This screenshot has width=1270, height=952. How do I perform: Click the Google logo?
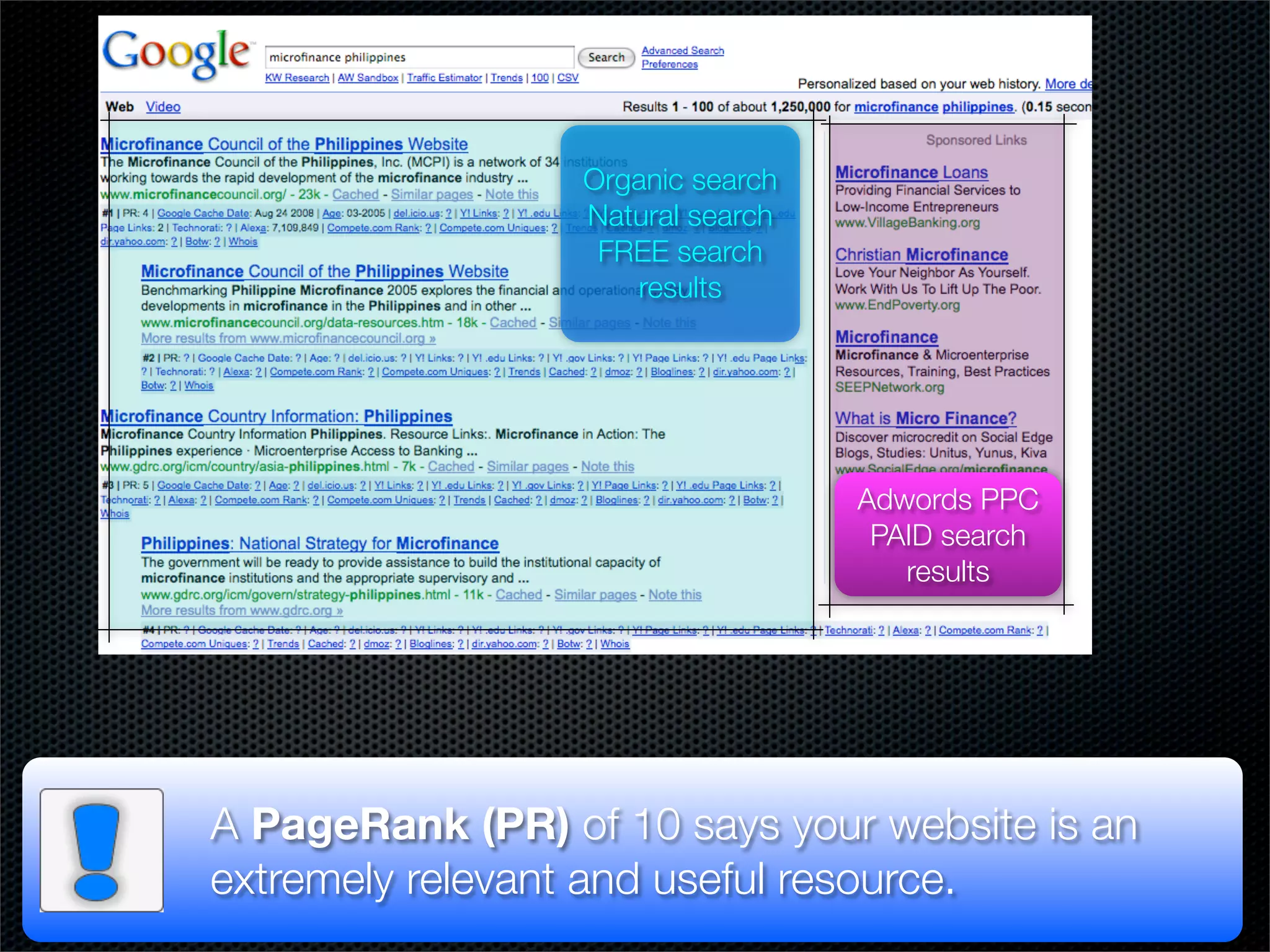178,55
